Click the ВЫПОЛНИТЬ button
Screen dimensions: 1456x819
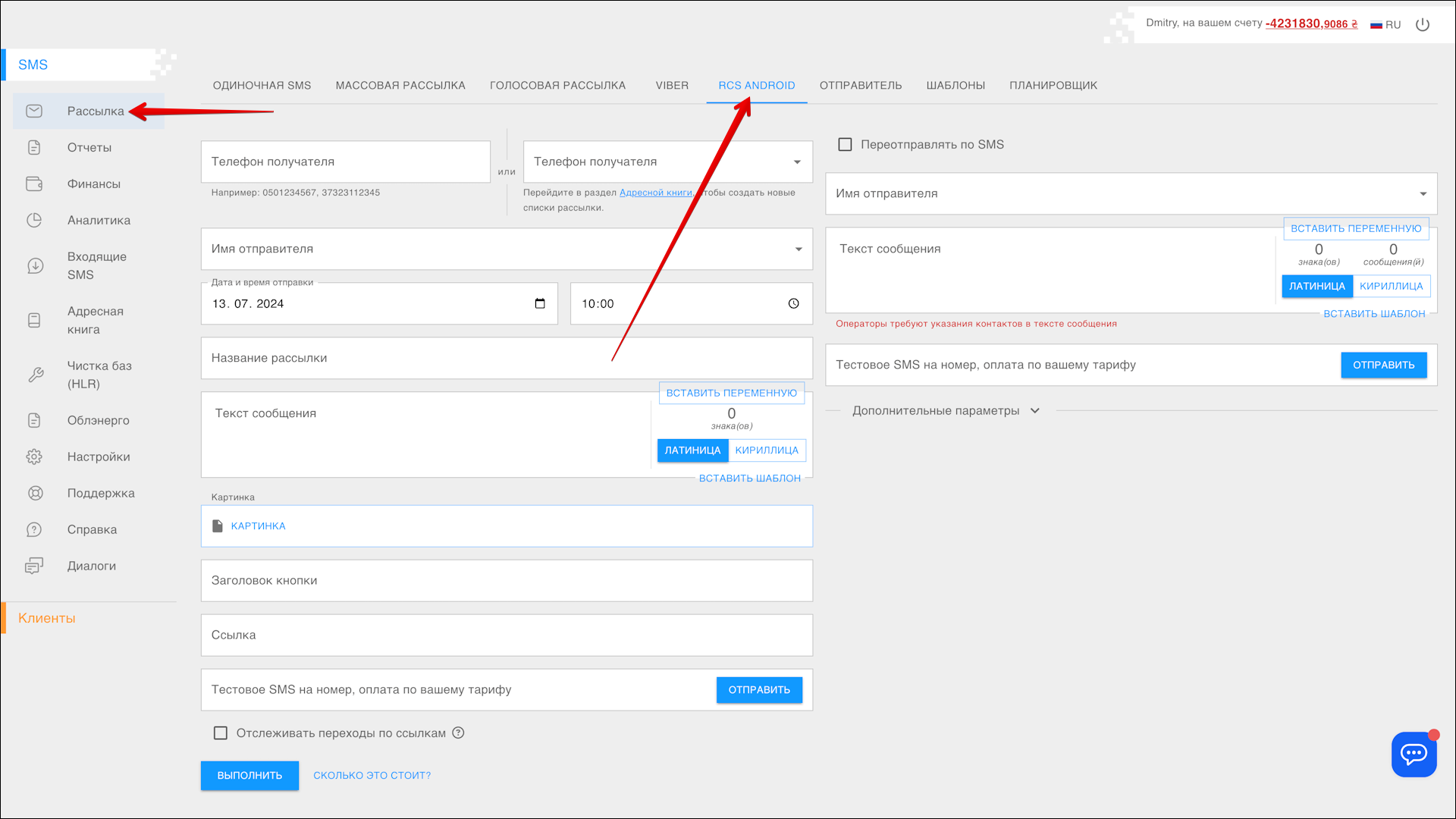coord(249,775)
